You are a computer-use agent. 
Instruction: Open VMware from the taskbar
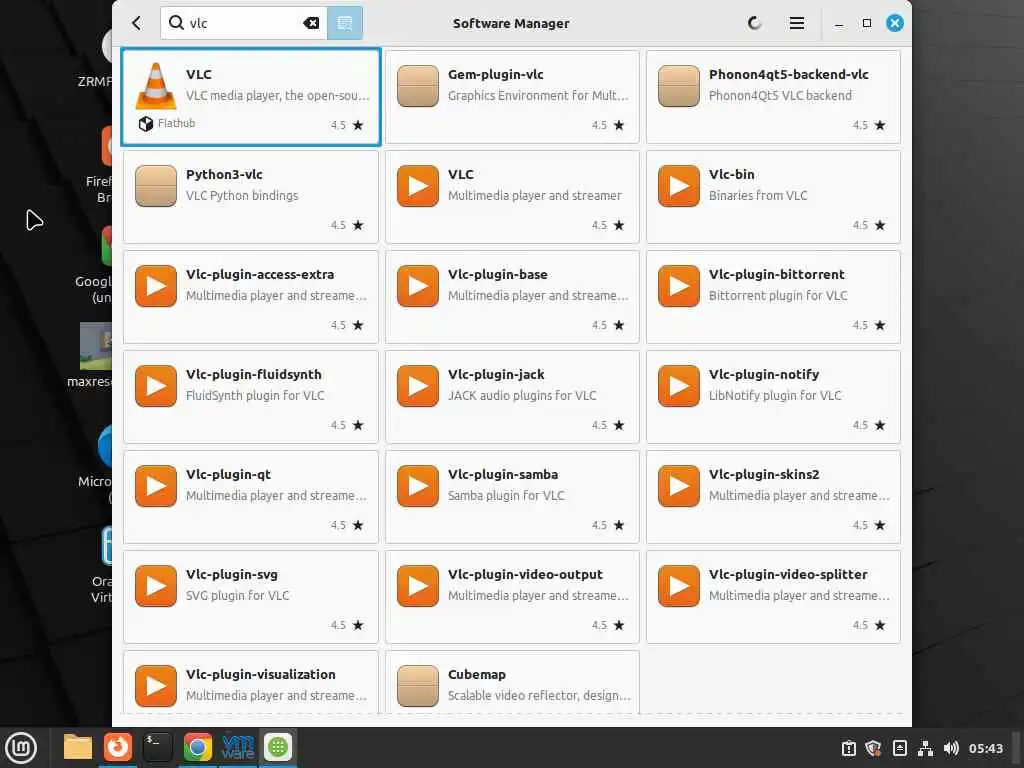pyautogui.click(x=238, y=747)
